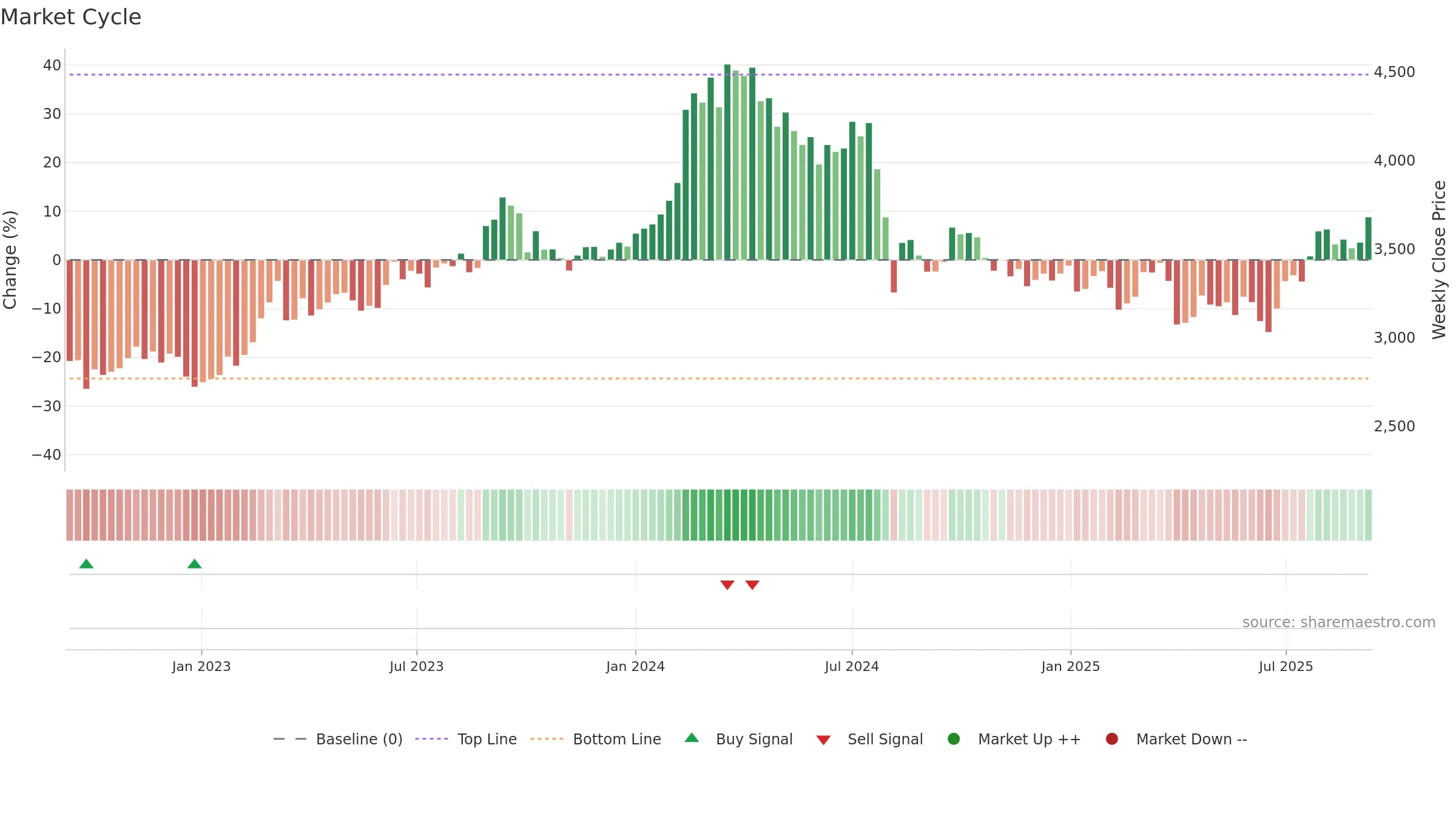Screen dimensions: 1456x819
Task: Select the second red sell signal marker
Action: (752, 585)
